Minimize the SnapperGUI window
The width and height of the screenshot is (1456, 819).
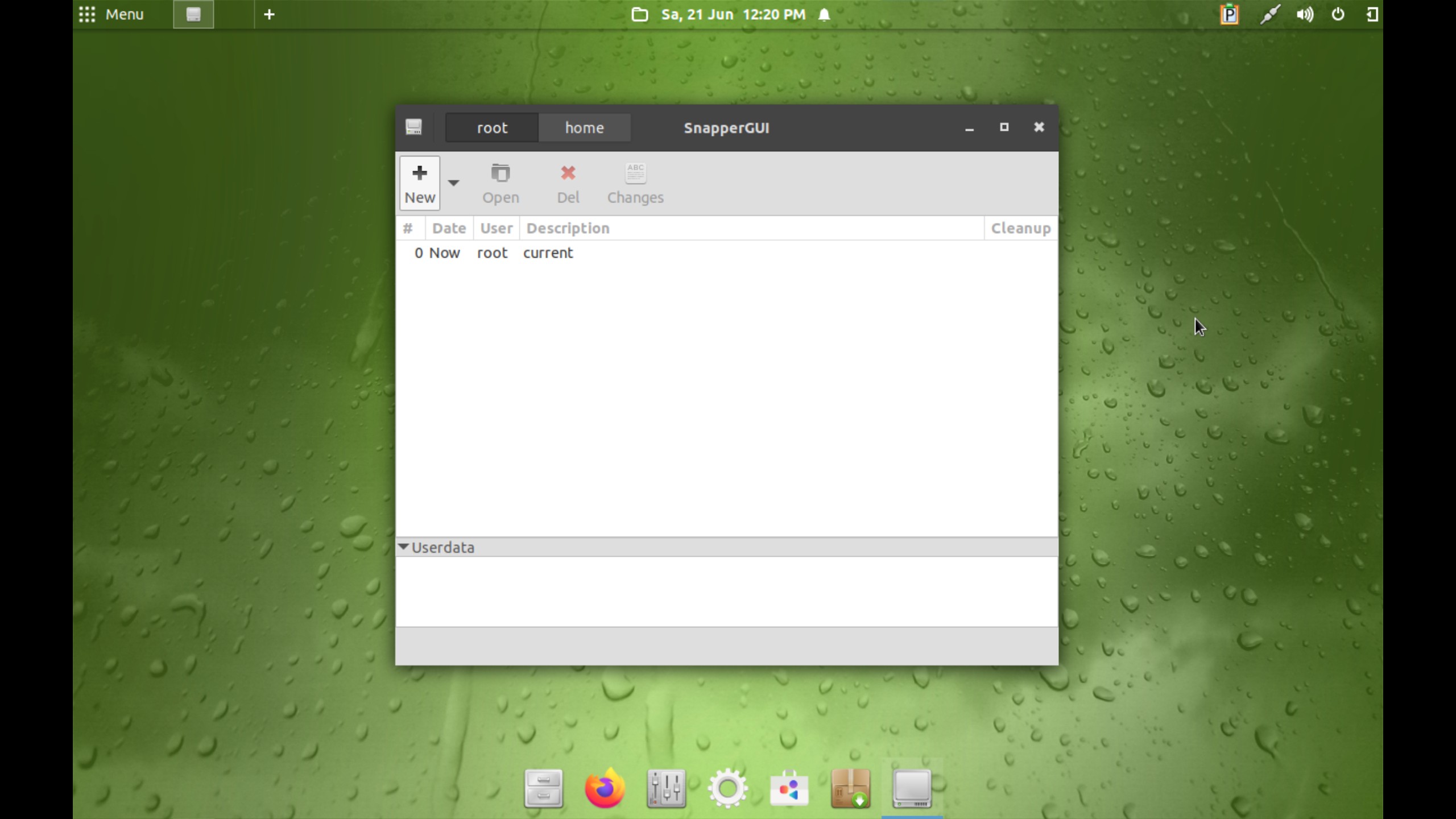(x=969, y=127)
